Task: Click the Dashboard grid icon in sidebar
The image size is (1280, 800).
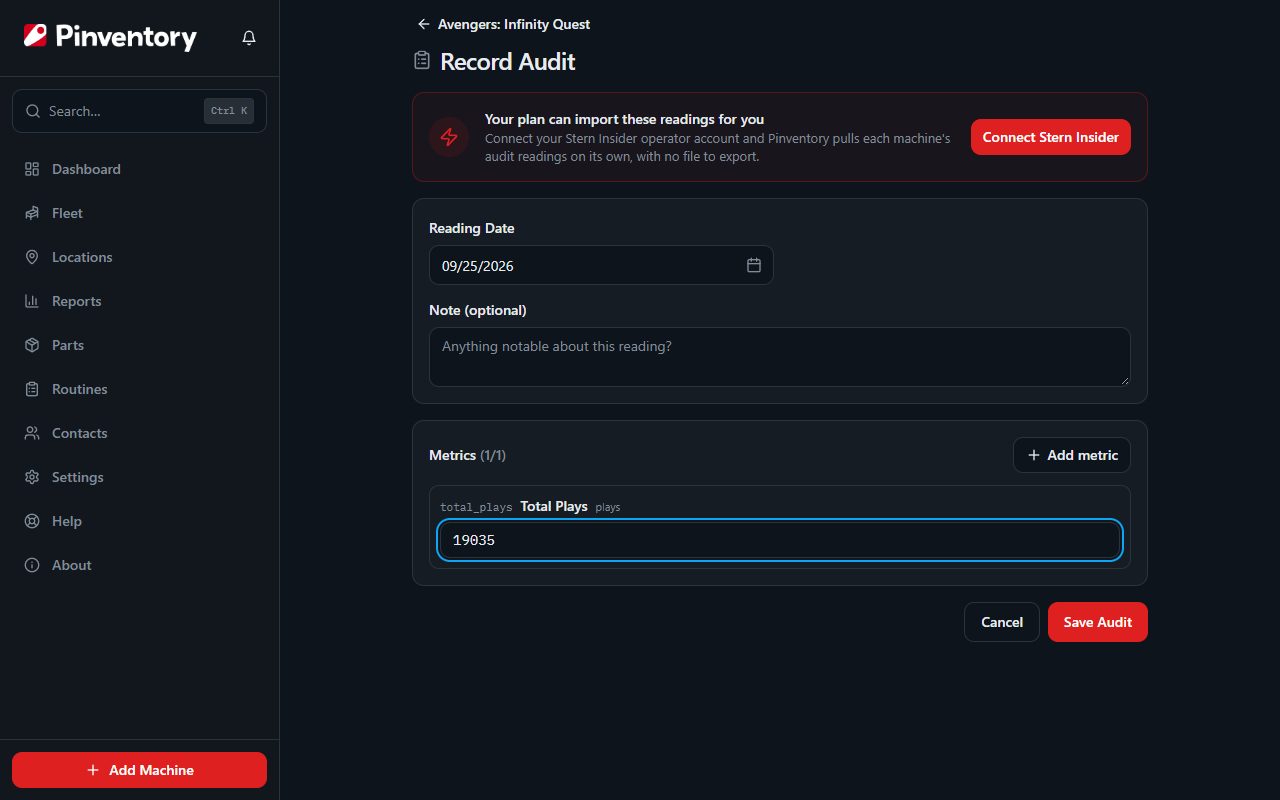Action: (32, 169)
